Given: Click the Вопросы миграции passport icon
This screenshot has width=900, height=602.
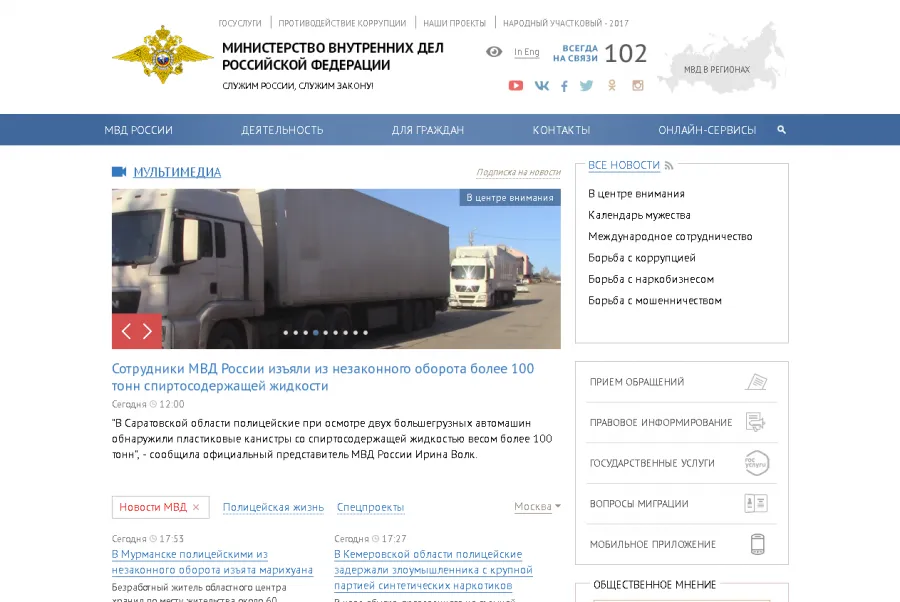Looking at the screenshot, I should point(756,503).
